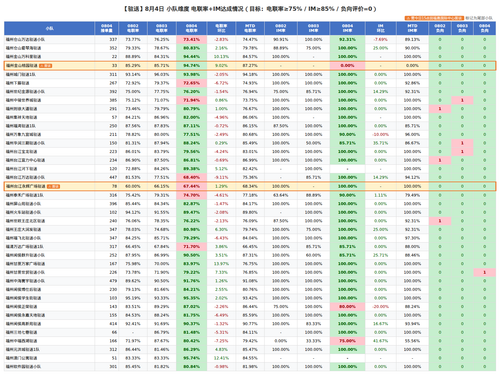
Task: Click the count value 414
Action: (x=113, y=324)
